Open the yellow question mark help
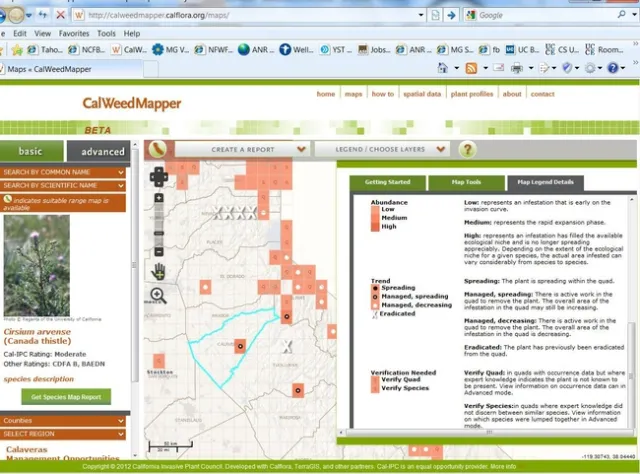Screen dimensions: 640x474 [466, 149]
